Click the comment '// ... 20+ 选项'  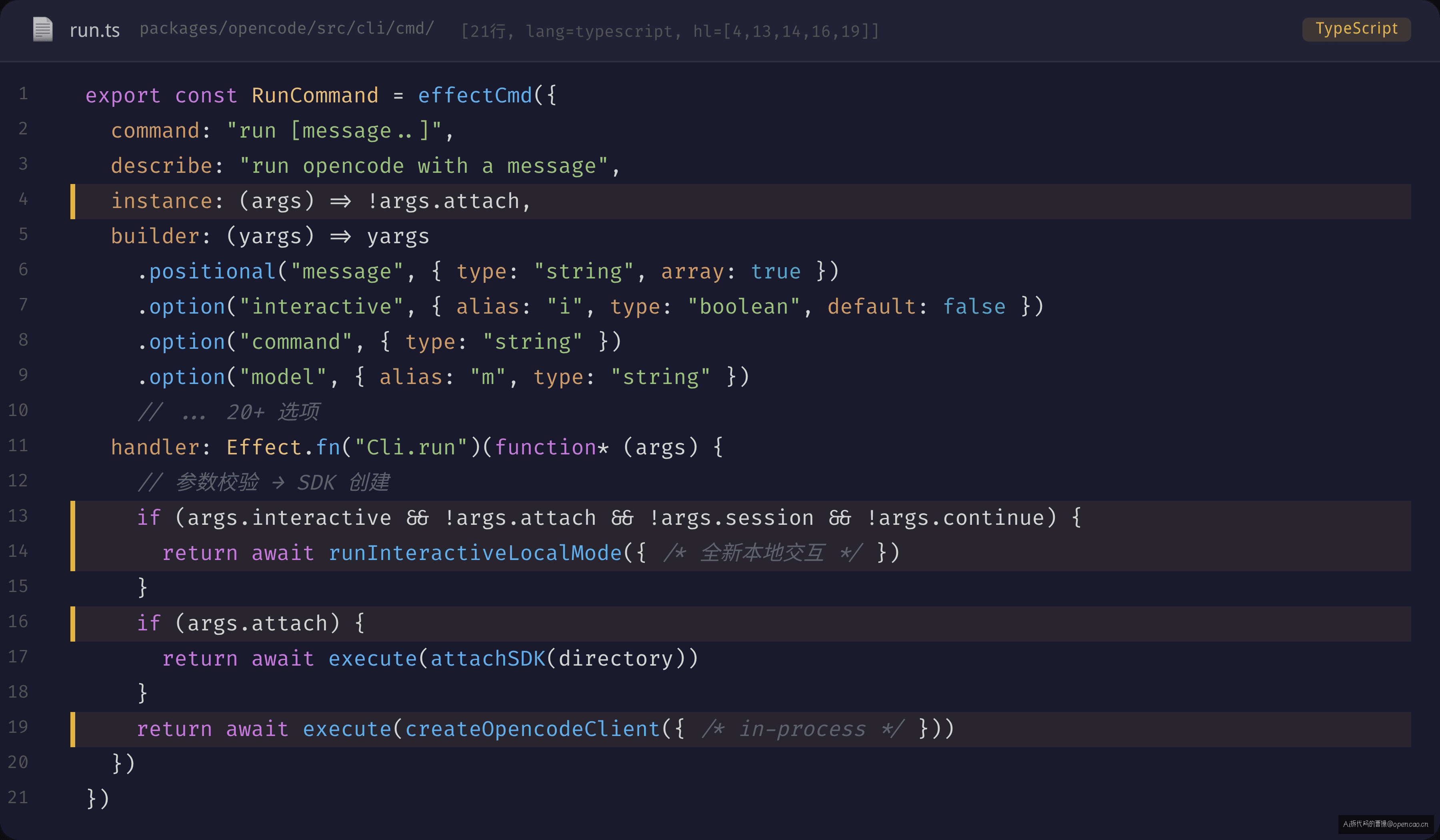coord(228,412)
